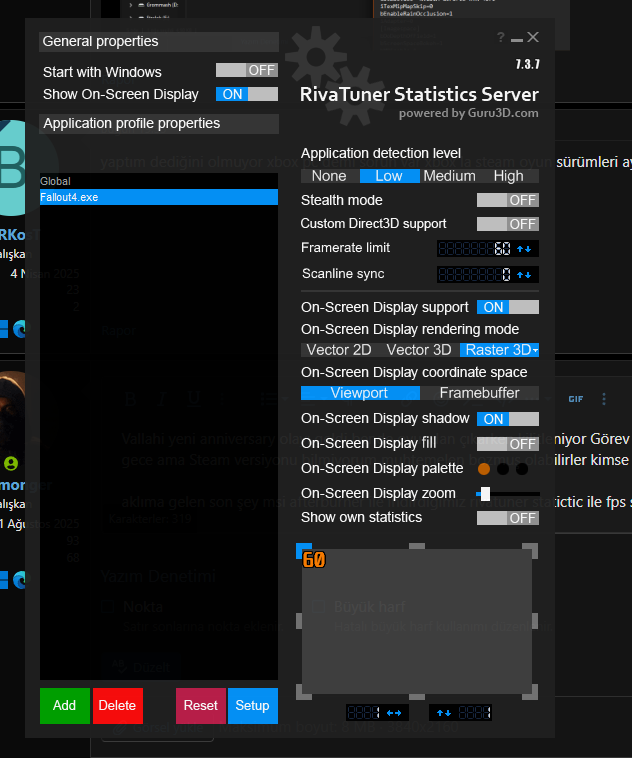Screen dimensions: 632x758
Task: Toggle On-Screen Display fill switch
Action: 508,444
